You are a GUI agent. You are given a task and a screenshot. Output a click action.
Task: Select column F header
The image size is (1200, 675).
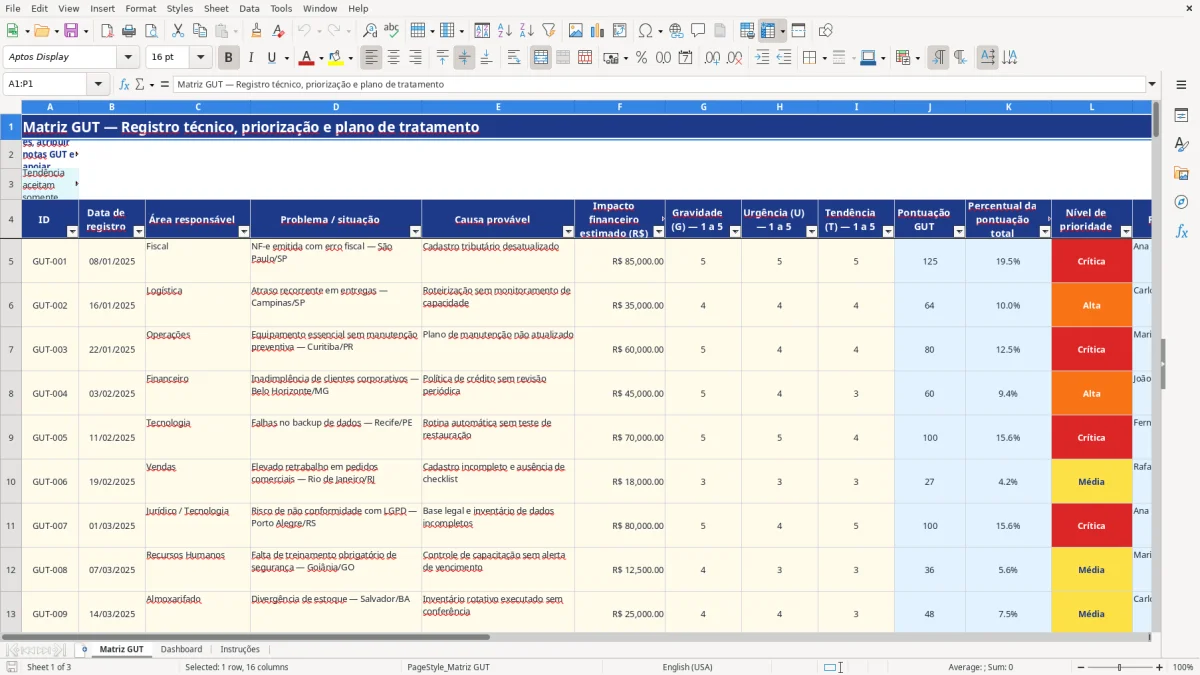620,107
